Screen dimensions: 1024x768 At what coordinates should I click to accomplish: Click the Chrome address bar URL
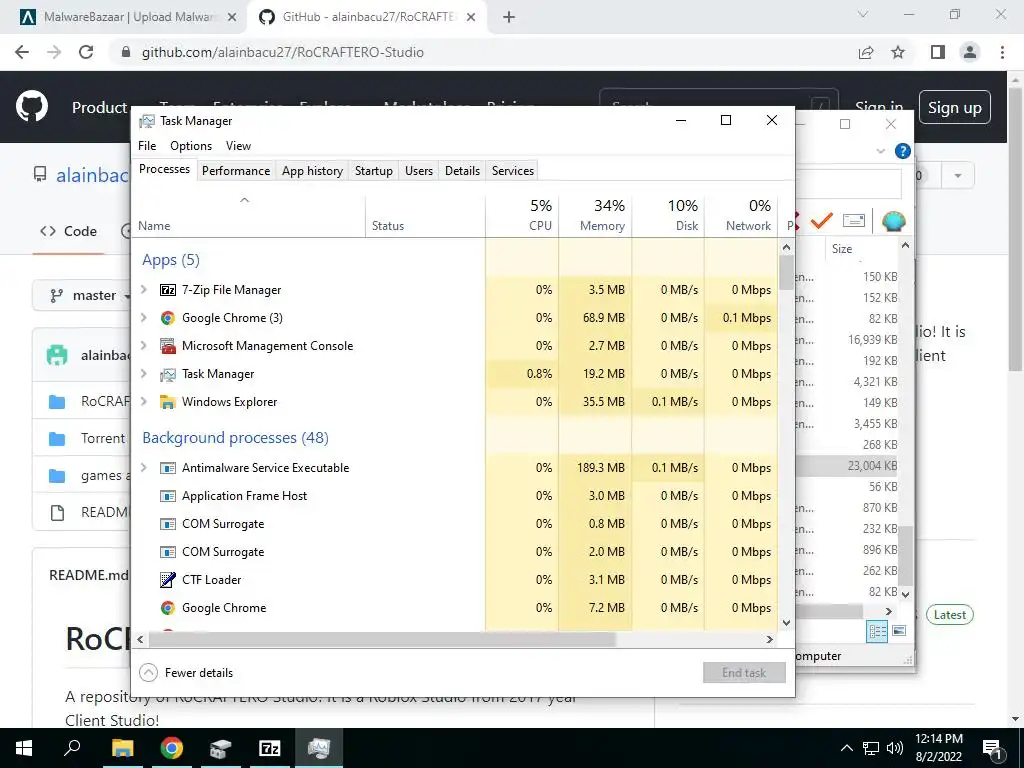tap(283, 52)
